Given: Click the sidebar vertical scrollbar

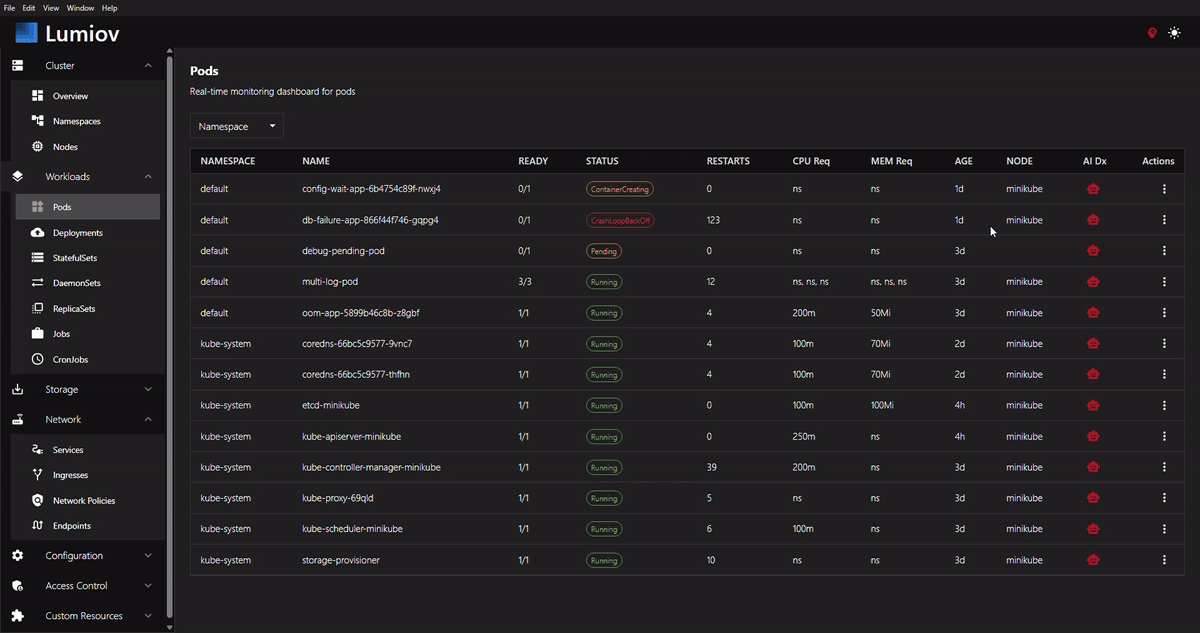Looking at the screenshot, I should click(168, 335).
